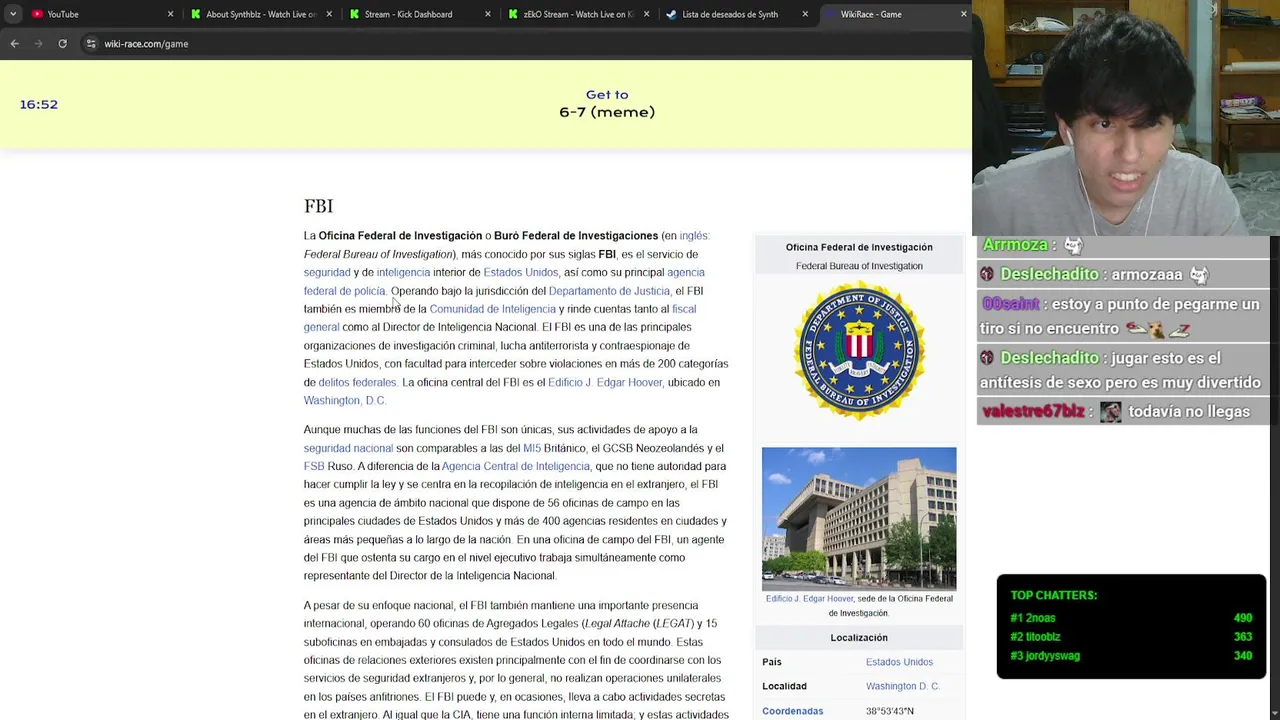The width and height of the screenshot is (1280, 720).
Task: Click the 'Localización' infobox header
Action: (x=859, y=637)
